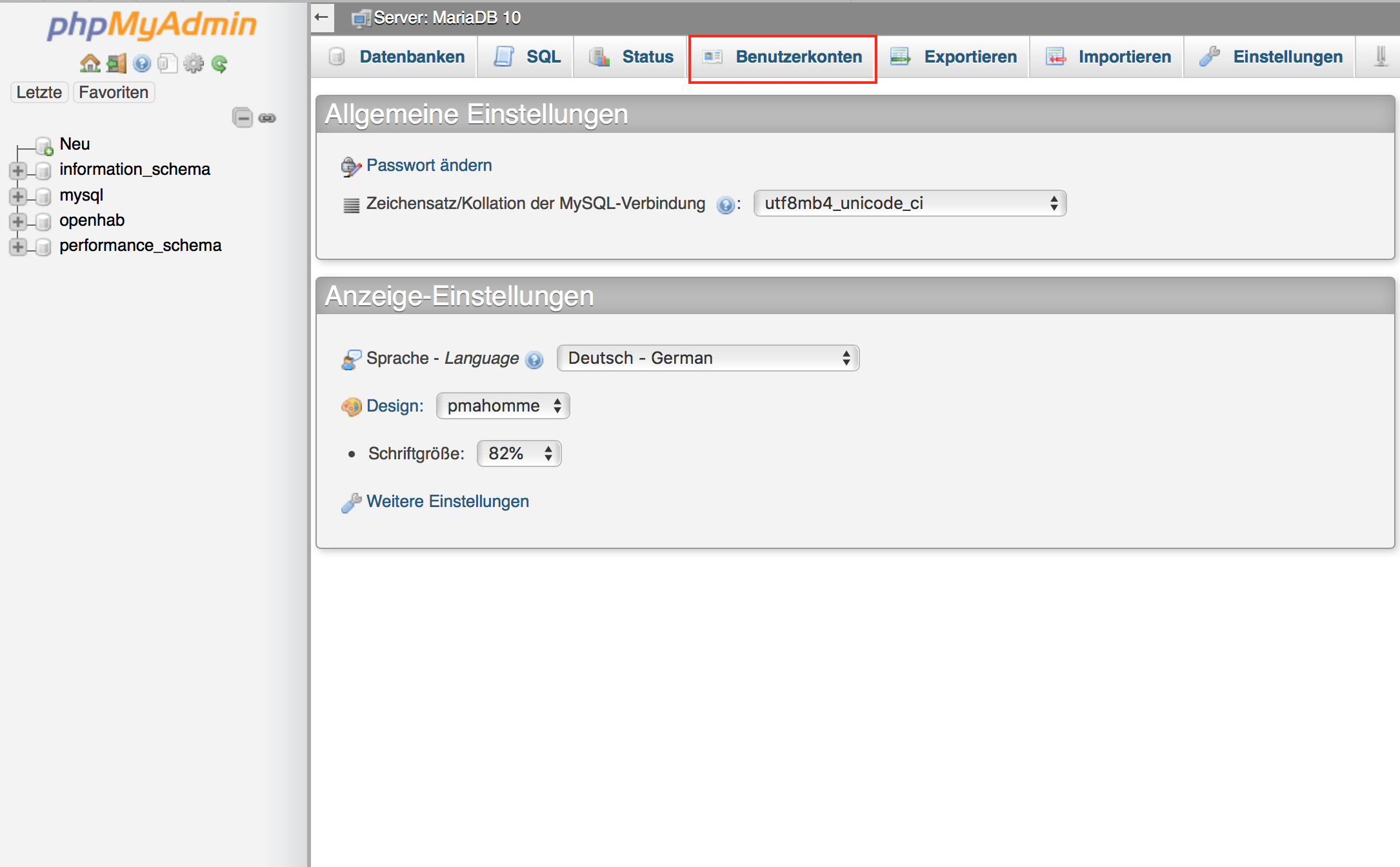1400x867 pixels.
Task: Click help icon next to Language
Action: 534,359
